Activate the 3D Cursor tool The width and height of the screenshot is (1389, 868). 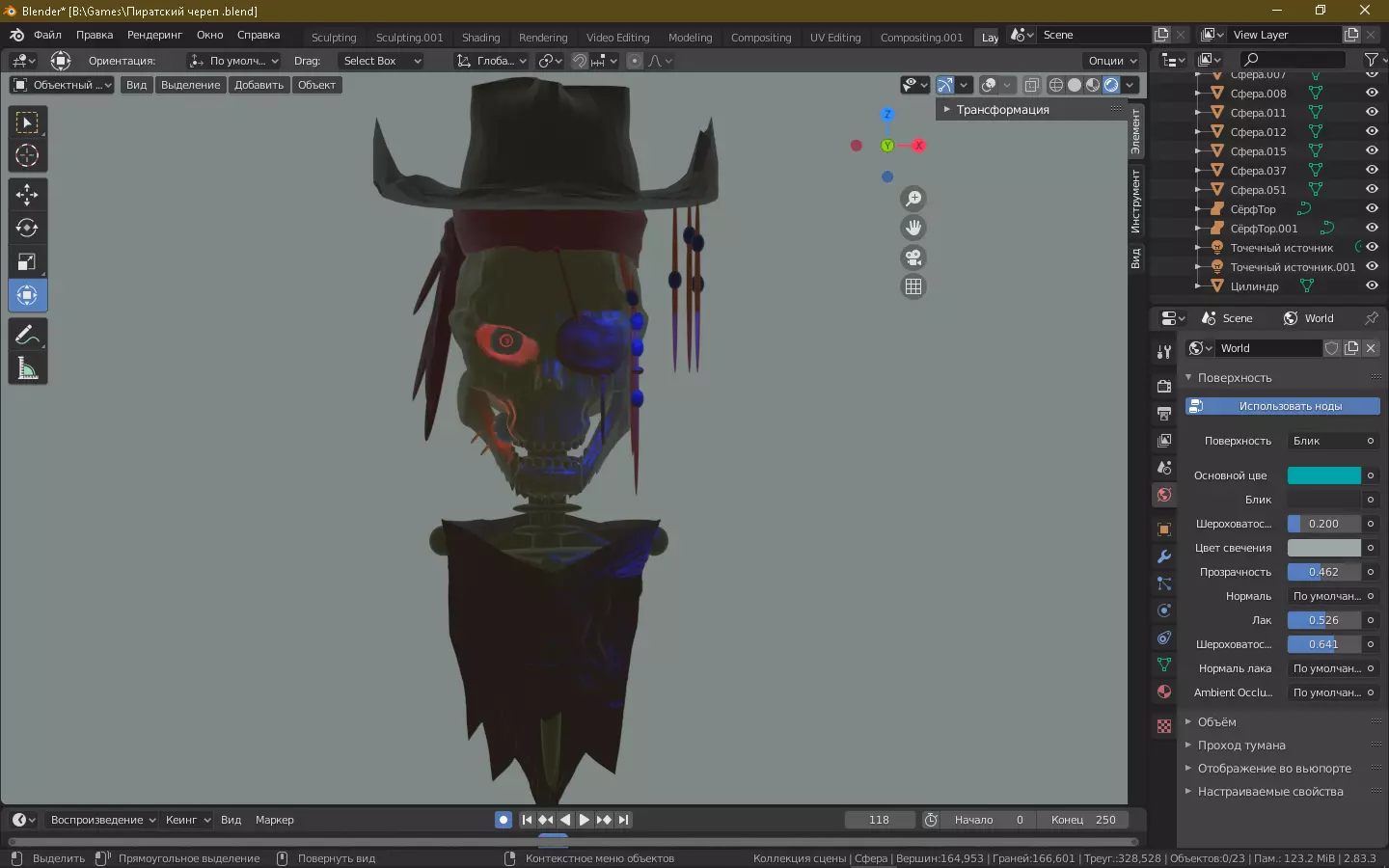27,155
